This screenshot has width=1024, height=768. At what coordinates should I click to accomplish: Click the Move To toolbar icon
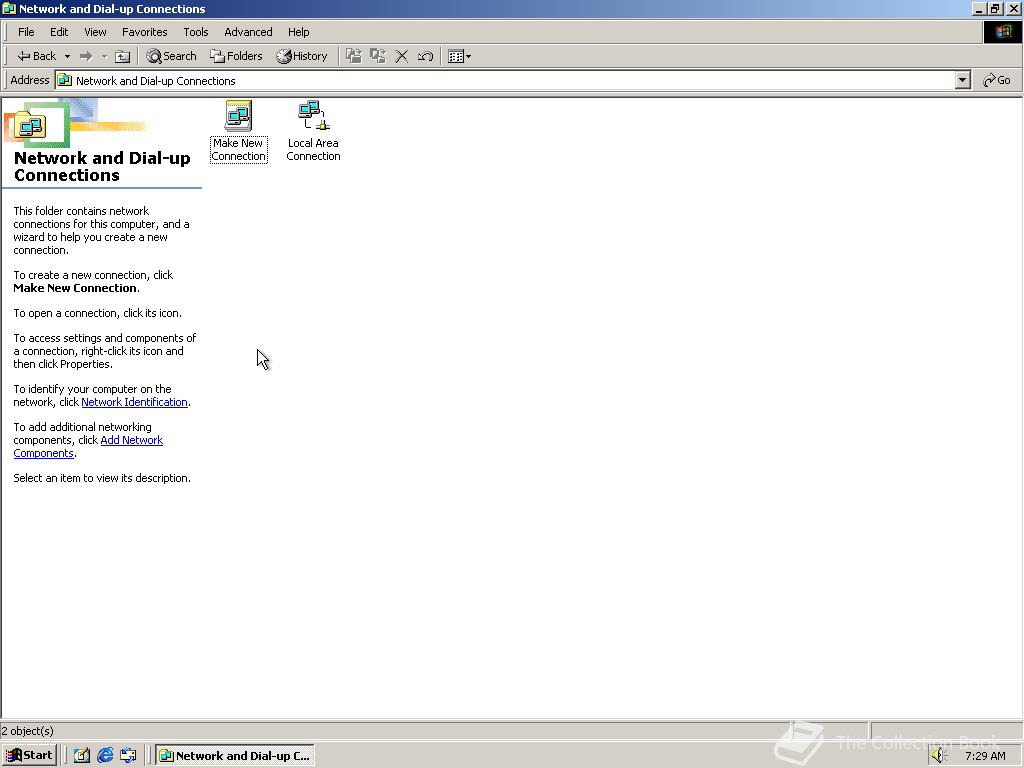pyautogui.click(x=354, y=56)
